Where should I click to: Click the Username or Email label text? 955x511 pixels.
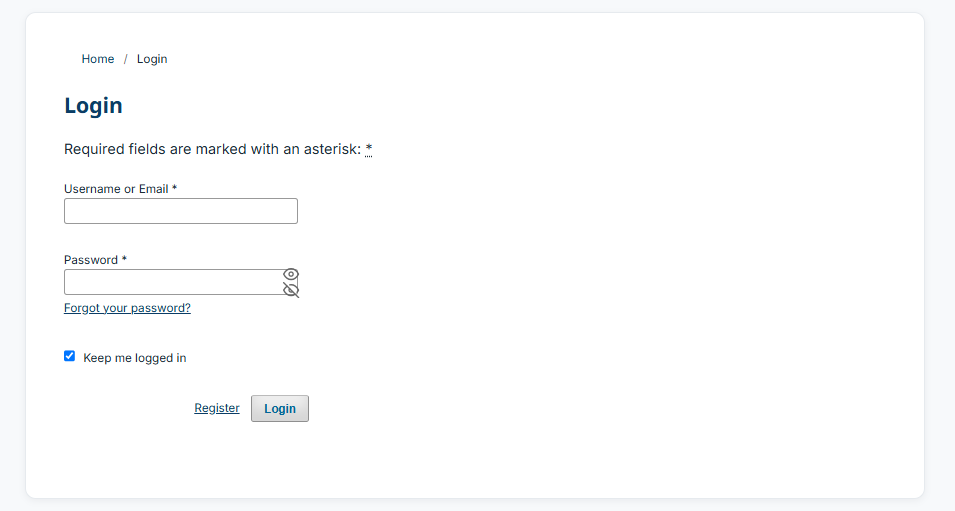click(116, 189)
